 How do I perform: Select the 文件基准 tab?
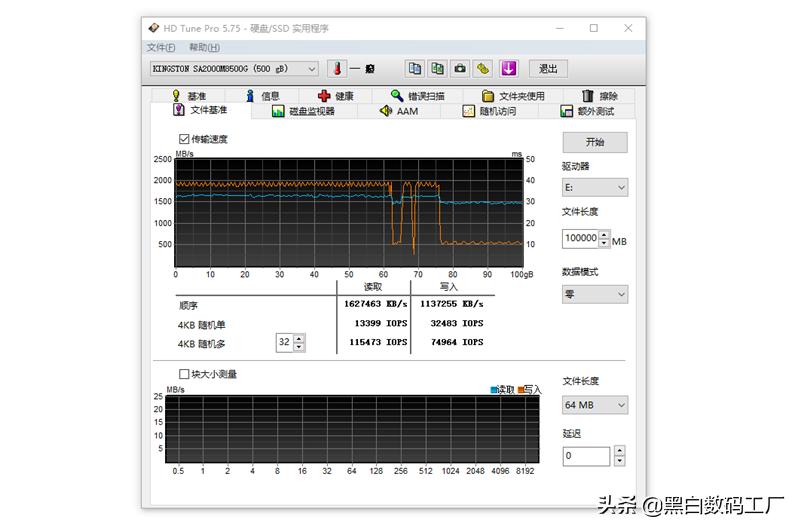click(x=201, y=110)
